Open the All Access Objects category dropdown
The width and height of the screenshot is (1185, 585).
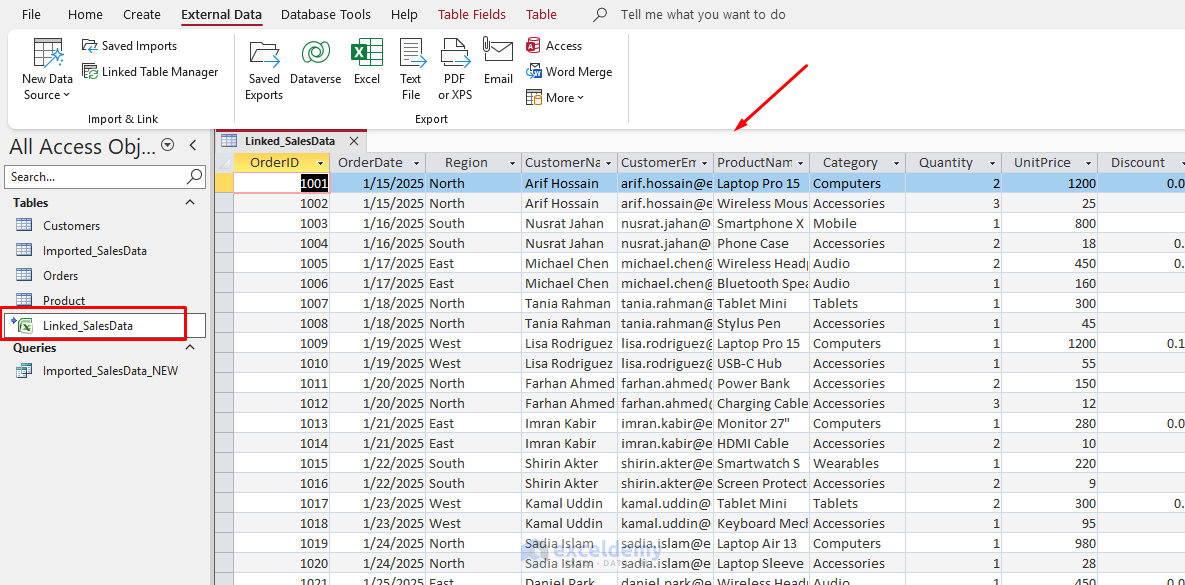point(168,145)
